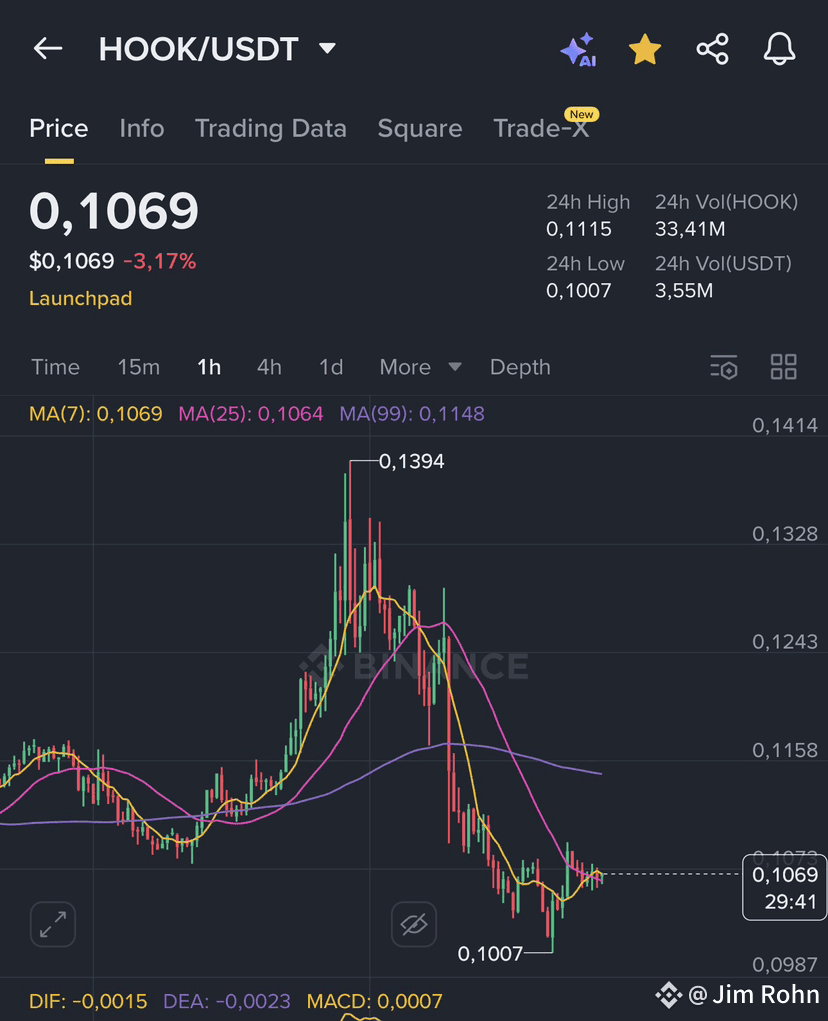The width and height of the screenshot is (828, 1021).
Task: Toggle the hide-indicators eye icon
Action: coord(414,924)
